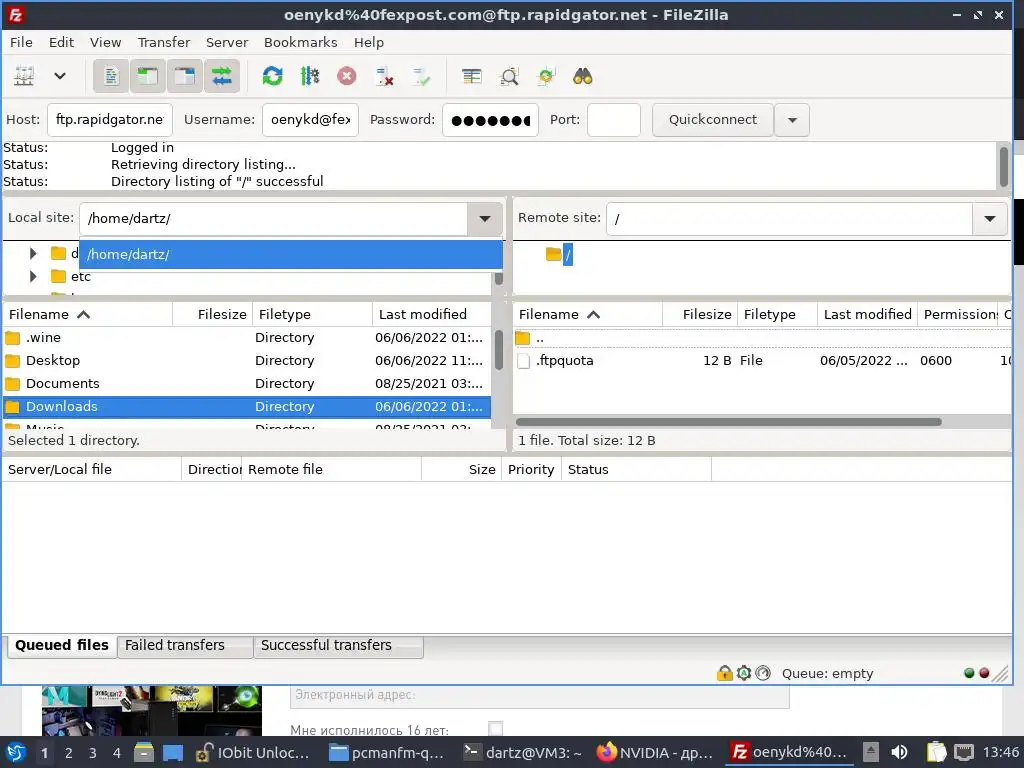Sort local list by Last modified
1024x768 pixels.
coord(432,315)
